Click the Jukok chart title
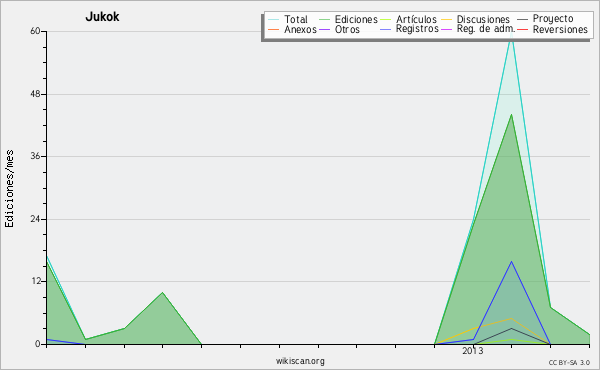 102,16
